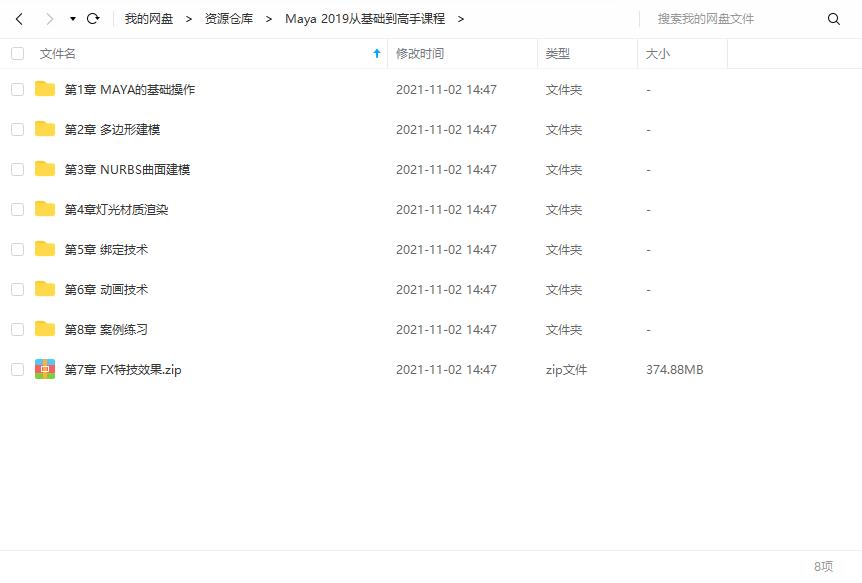Open folder name 第6章 动画技术
This screenshot has height=583, width=862.
click(106, 290)
